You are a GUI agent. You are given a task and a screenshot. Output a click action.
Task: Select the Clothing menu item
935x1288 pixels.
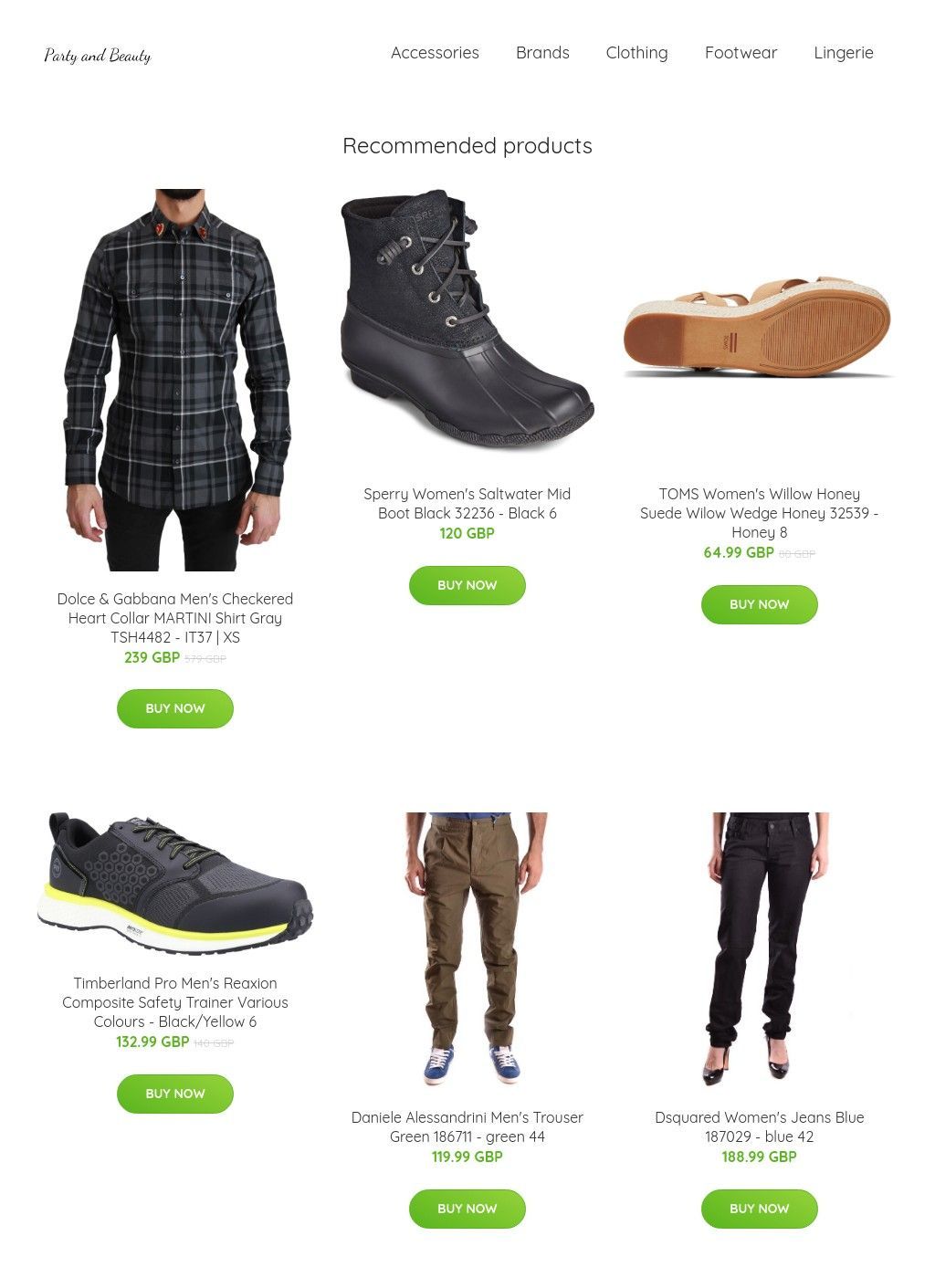tap(636, 53)
